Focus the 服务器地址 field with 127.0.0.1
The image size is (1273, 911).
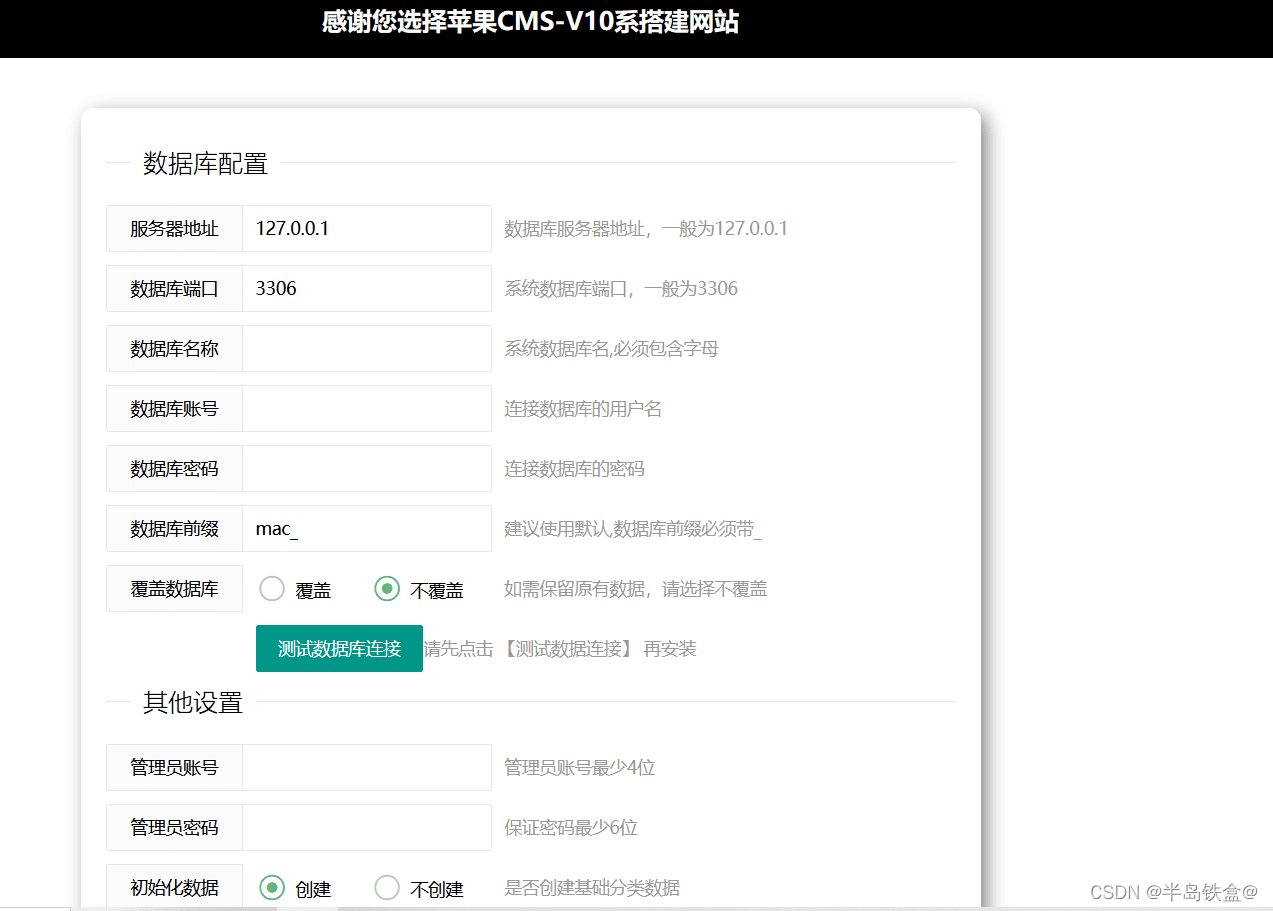point(367,228)
